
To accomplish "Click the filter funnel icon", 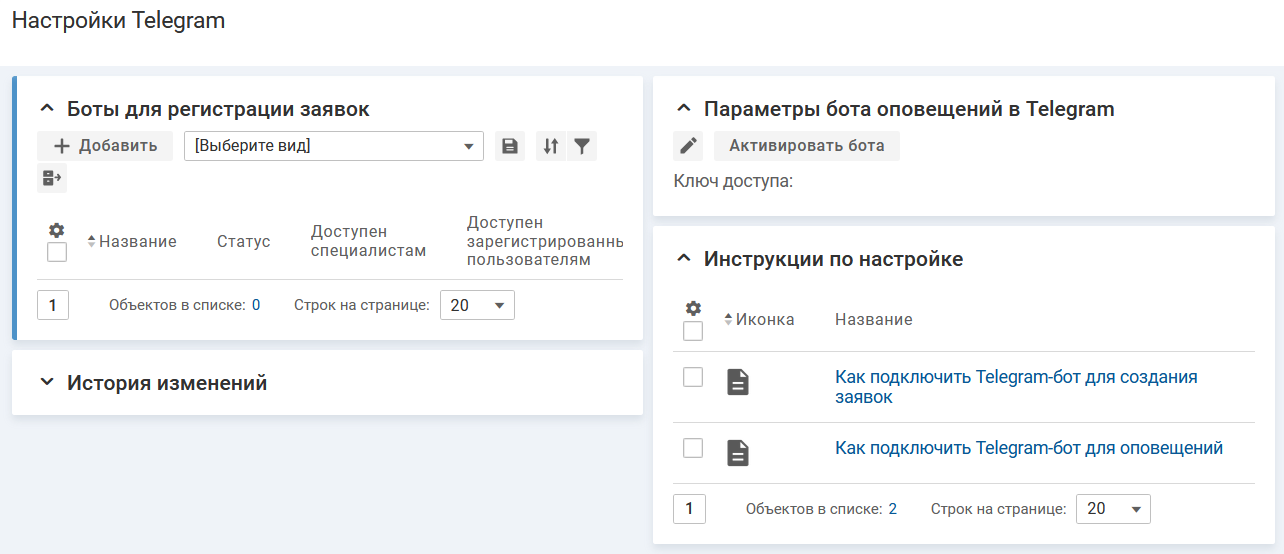I will 581,146.
